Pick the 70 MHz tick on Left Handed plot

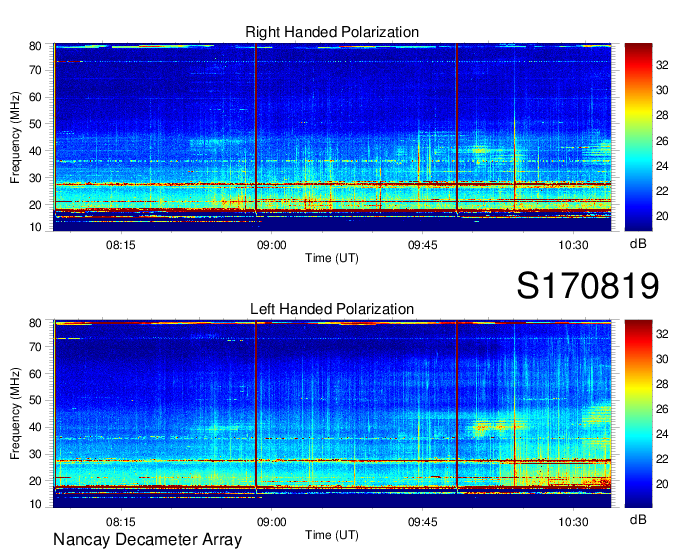click(x=35, y=347)
